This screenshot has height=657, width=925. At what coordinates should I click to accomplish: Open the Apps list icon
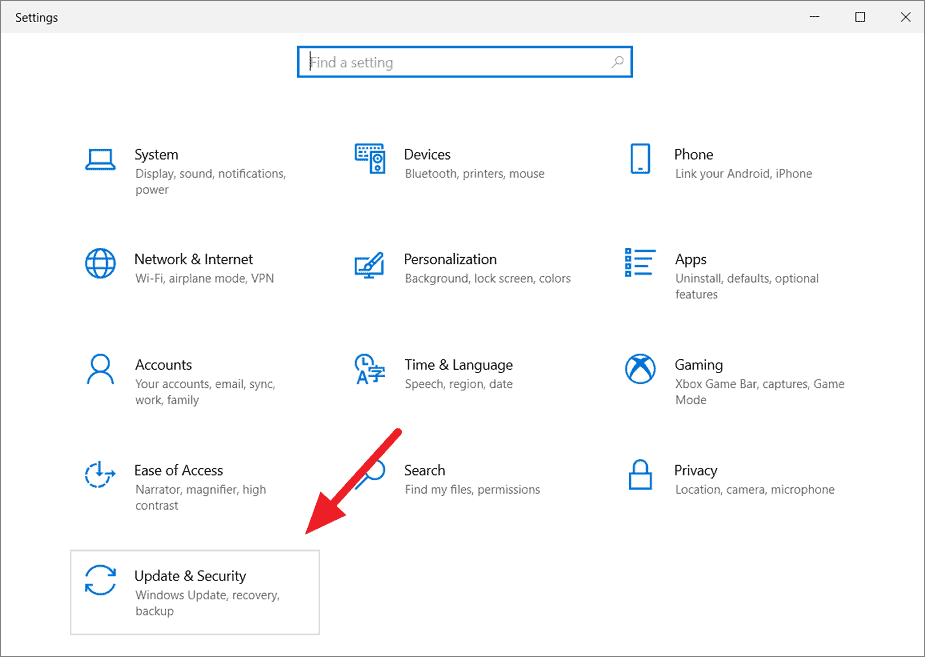click(640, 262)
